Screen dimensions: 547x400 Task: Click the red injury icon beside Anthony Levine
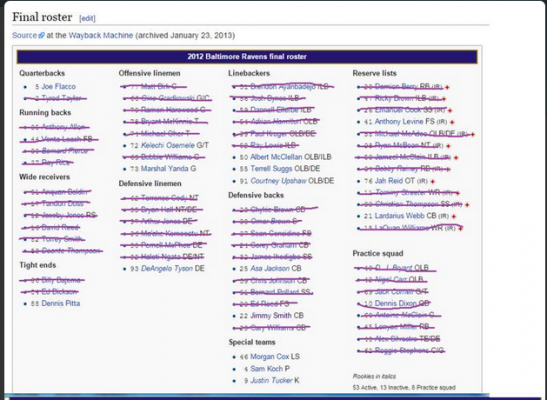[452, 122]
